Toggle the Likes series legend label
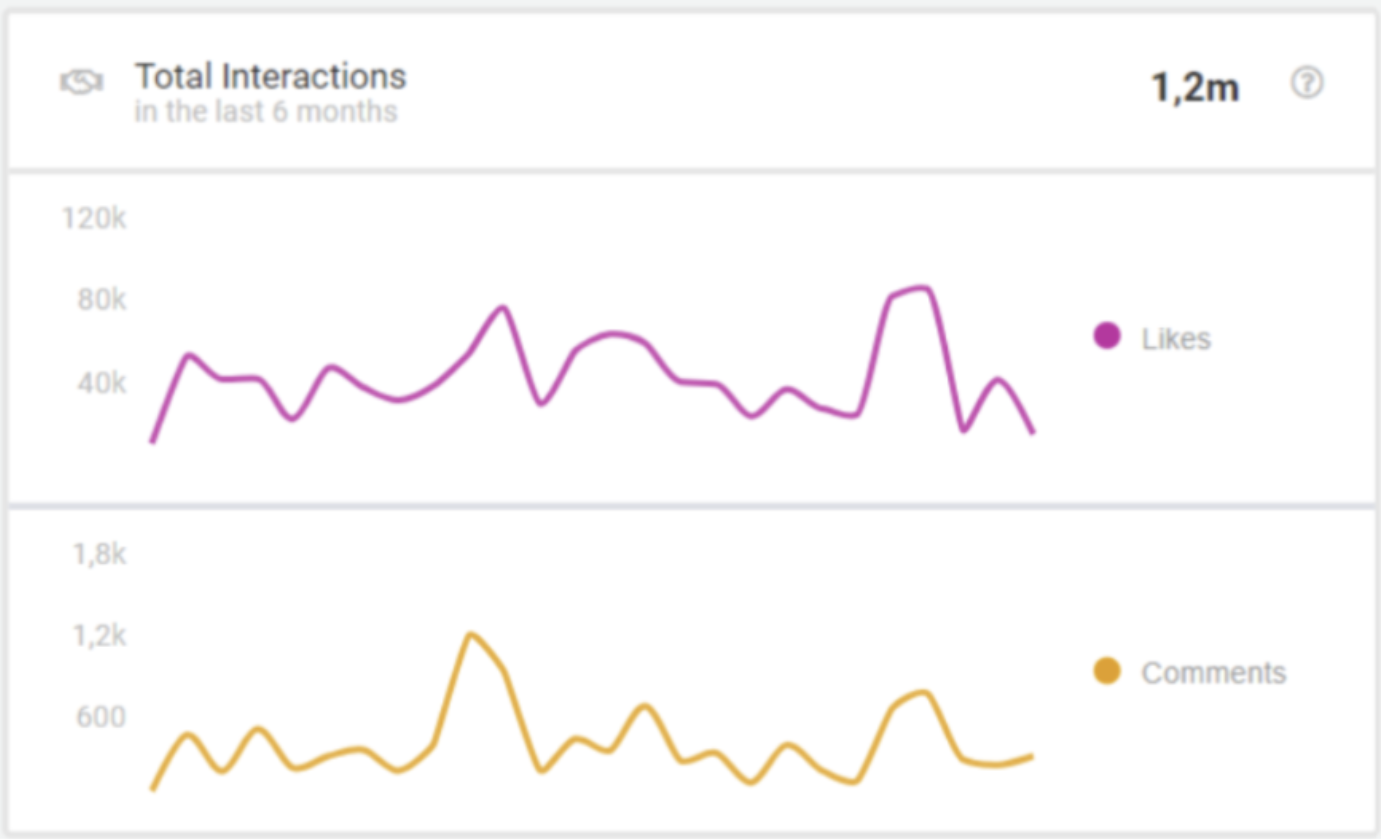Viewport: 1386px width, 840px height. (1176, 339)
